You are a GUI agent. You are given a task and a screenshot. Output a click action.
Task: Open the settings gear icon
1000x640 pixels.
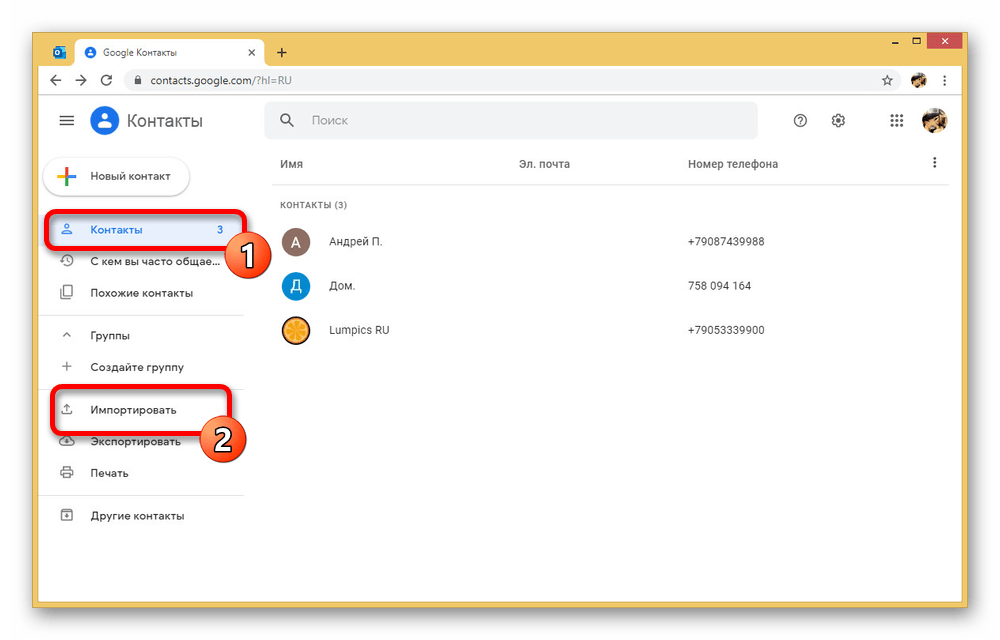coord(838,120)
